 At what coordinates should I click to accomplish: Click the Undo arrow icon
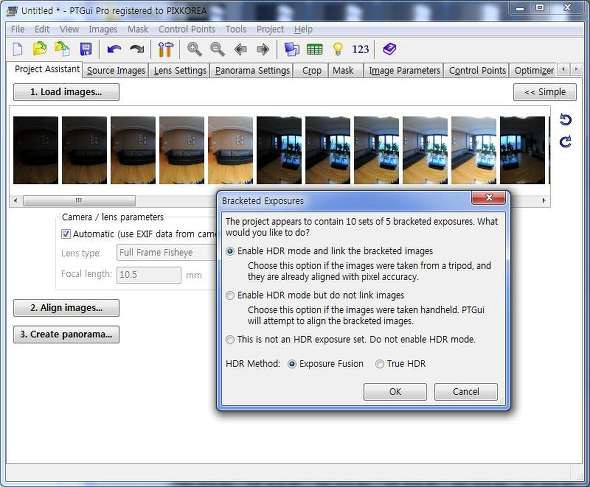pyautogui.click(x=114, y=49)
